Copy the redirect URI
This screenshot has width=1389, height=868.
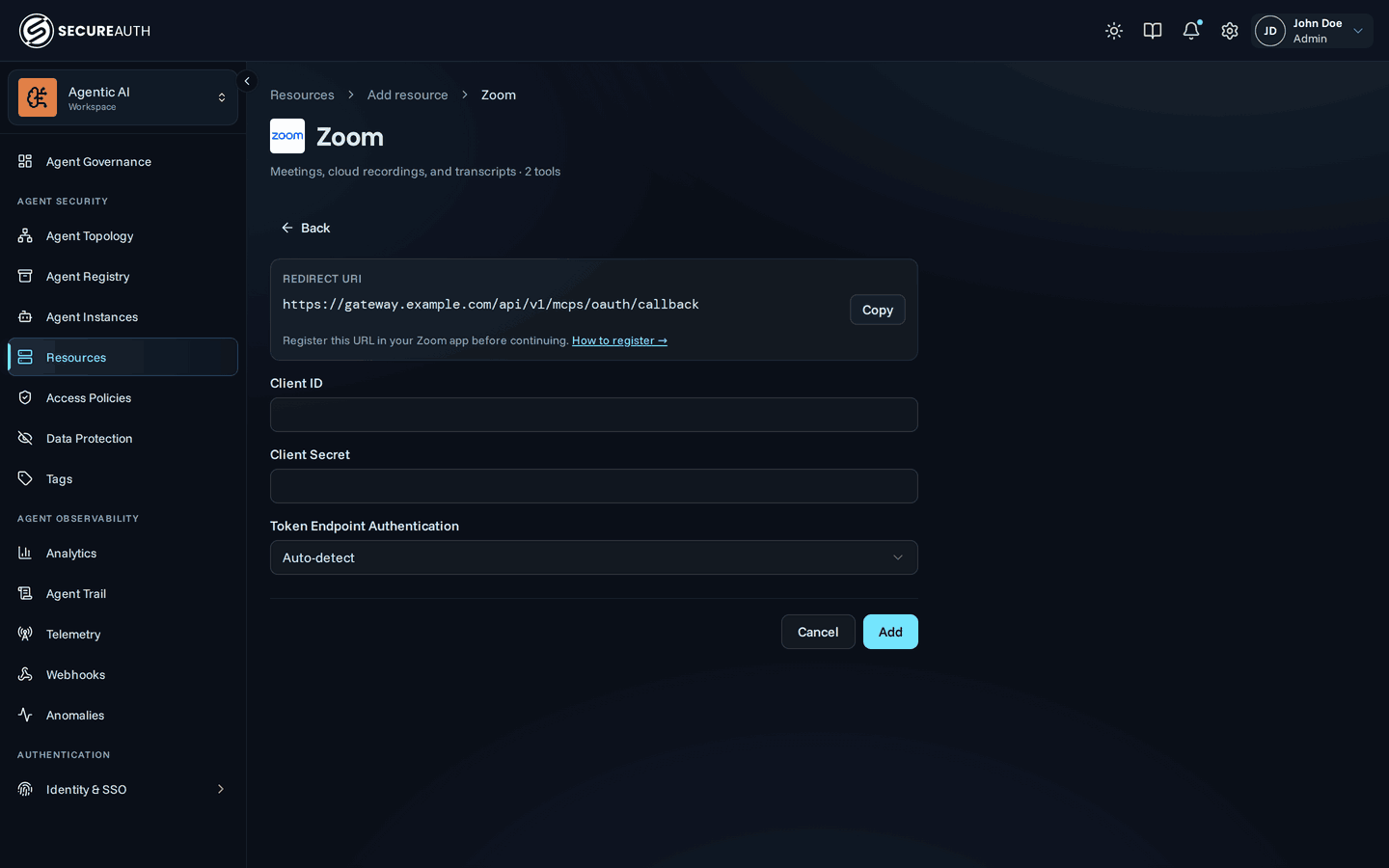877,310
